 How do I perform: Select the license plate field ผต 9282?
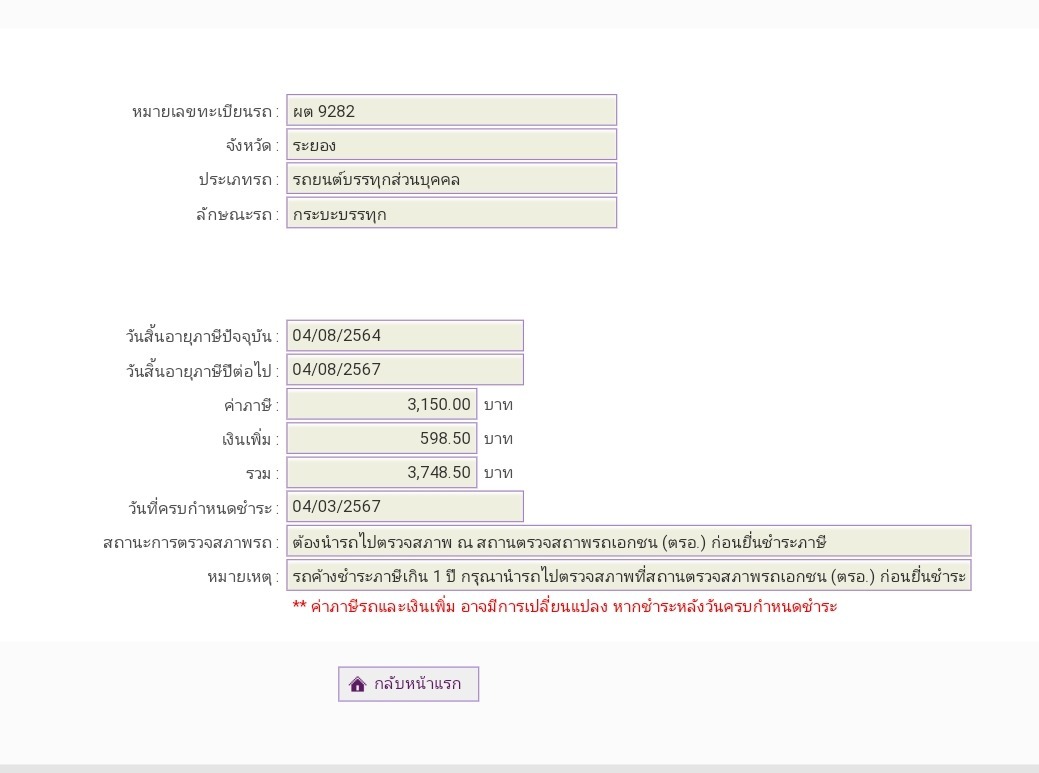coord(451,110)
